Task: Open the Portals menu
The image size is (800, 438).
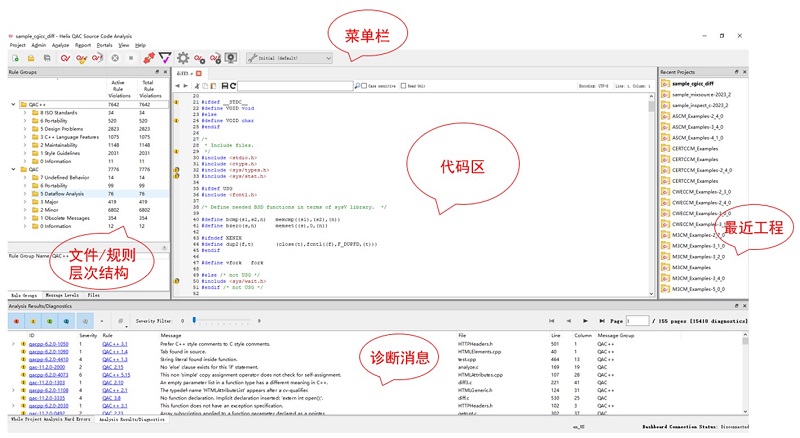Action: [105, 45]
